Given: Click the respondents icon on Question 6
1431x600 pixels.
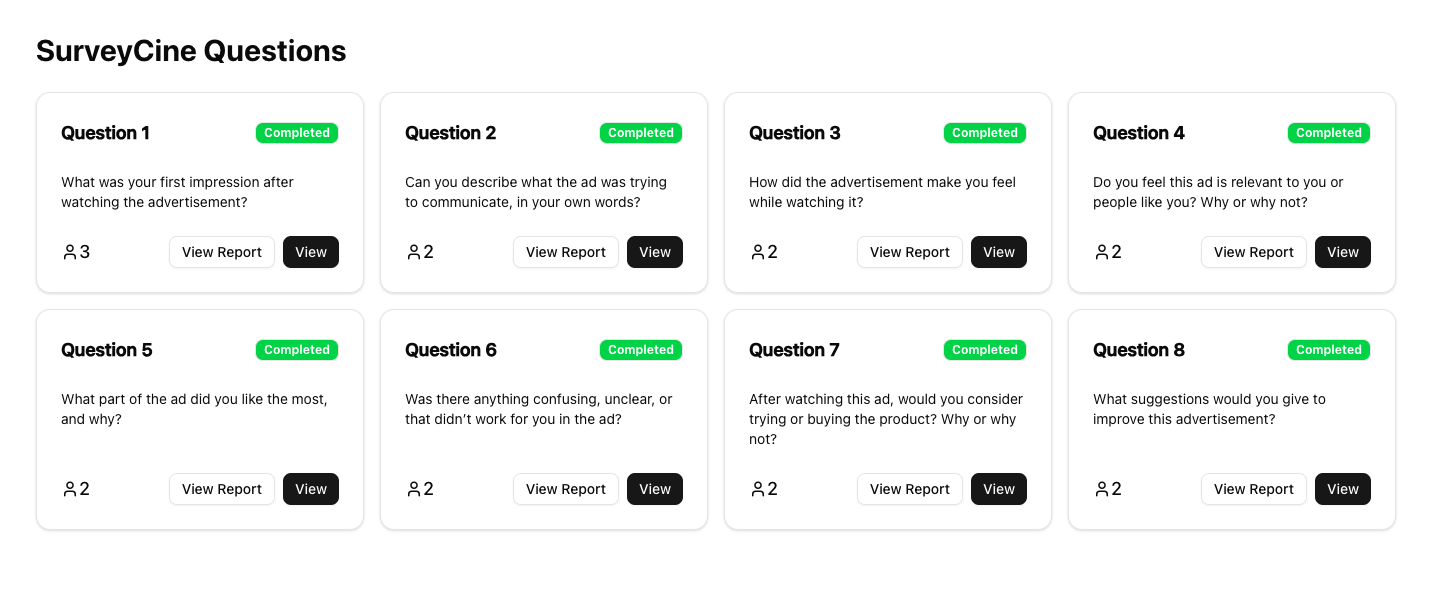Looking at the screenshot, I should coord(414,489).
